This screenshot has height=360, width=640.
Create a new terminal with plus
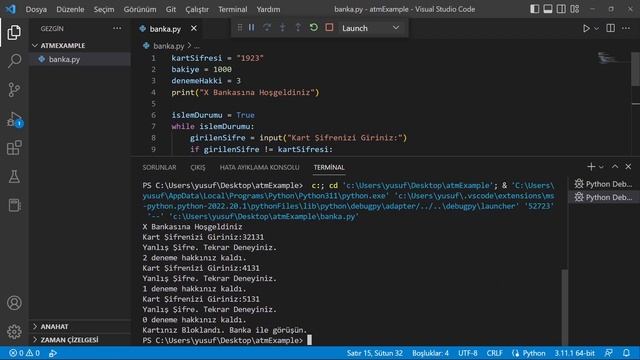(591, 167)
